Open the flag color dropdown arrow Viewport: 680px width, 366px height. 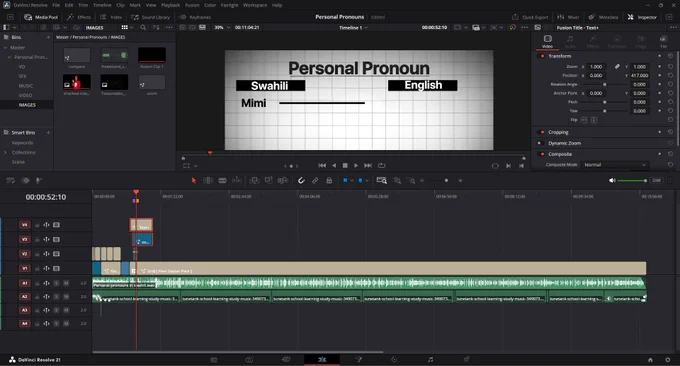(351, 180)
